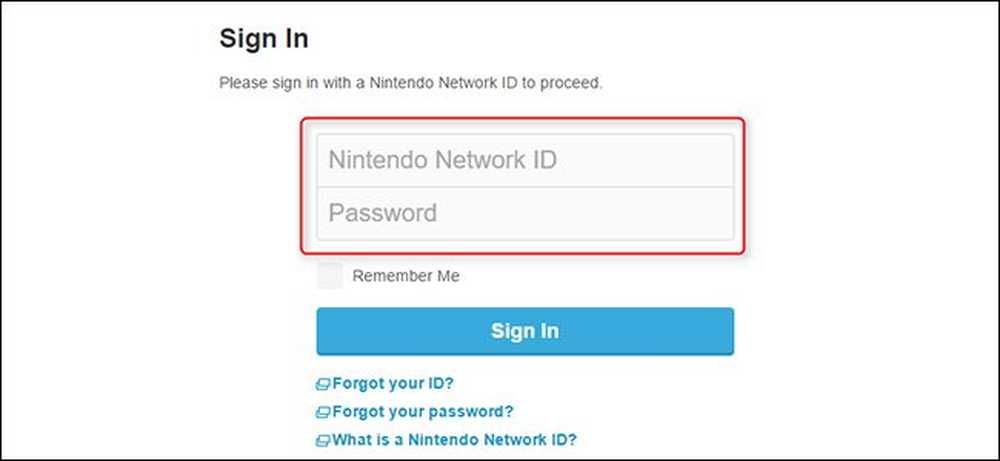This screenshot has height=461, width=1000.
Task: Click the gray Nintendo Network ID placeholder text
Action: click(443, 160)
